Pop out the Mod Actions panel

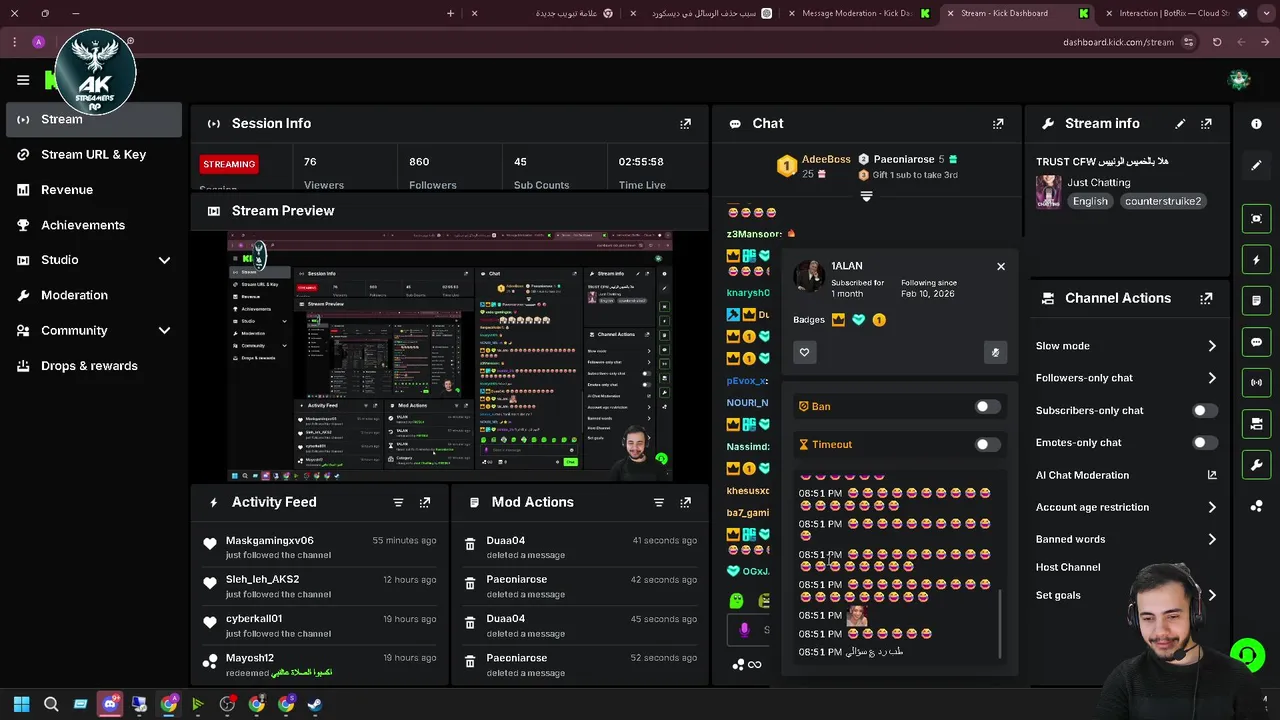tap(685, 503)
